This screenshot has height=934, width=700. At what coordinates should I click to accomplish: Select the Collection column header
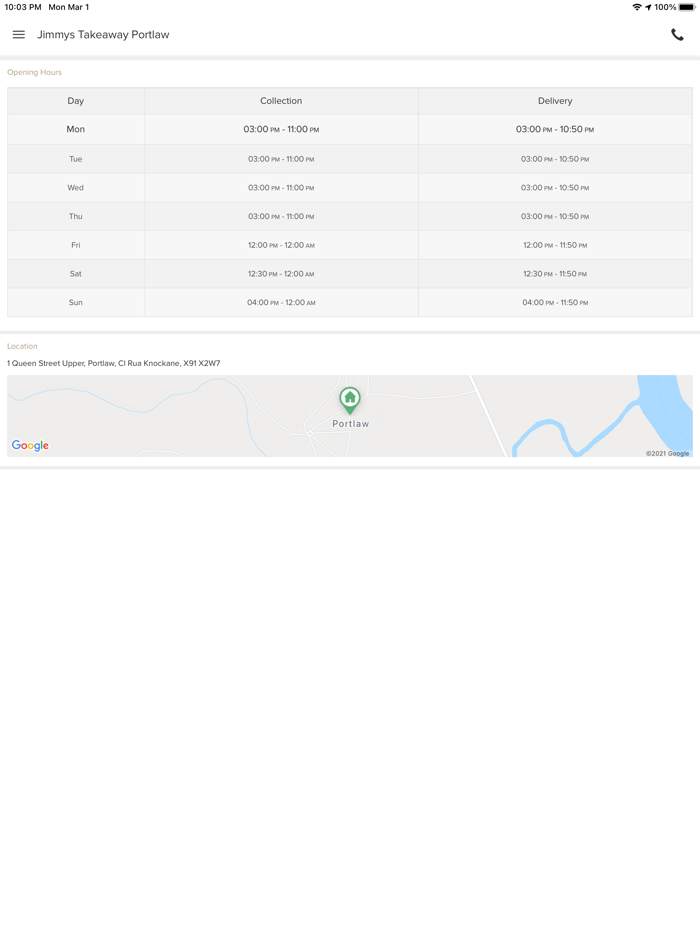point(281,101)
